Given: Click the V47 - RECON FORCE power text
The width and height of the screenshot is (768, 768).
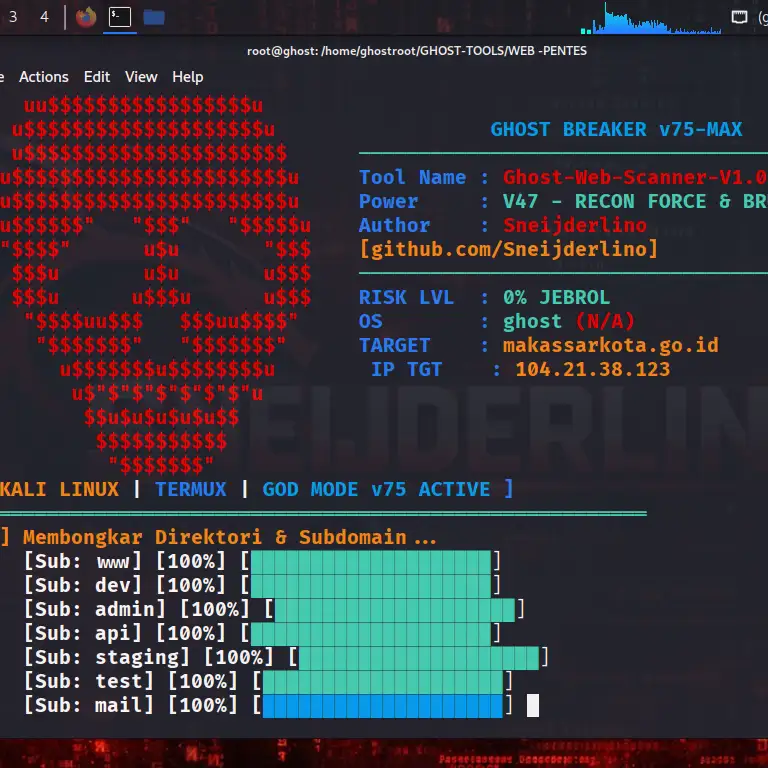Looking at the screenshot, I should (x=635, y=201).
